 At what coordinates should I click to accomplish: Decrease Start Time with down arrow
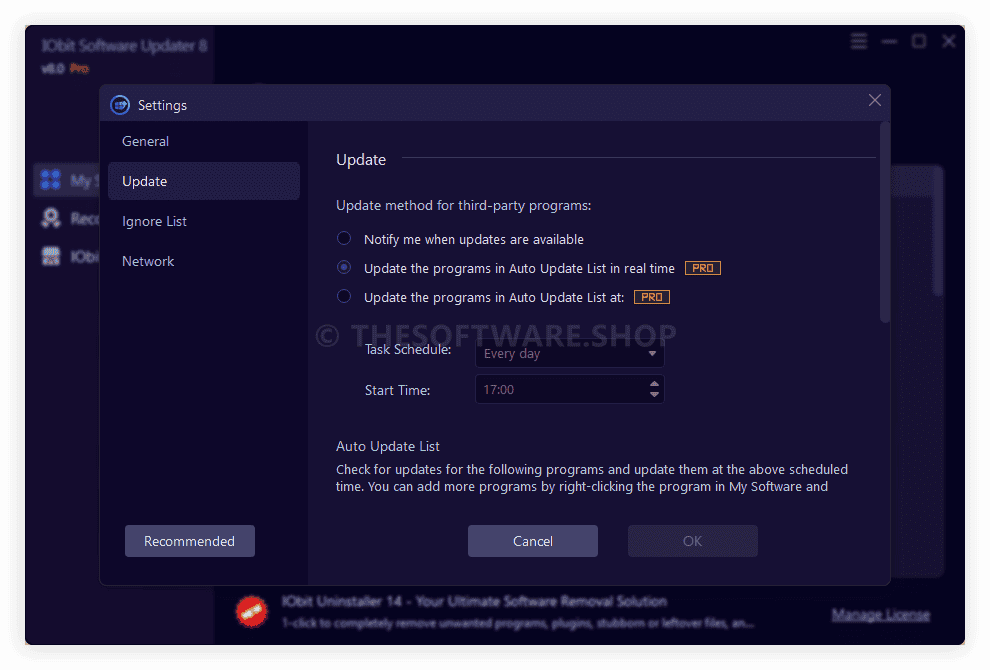click(x=654, y=395)
